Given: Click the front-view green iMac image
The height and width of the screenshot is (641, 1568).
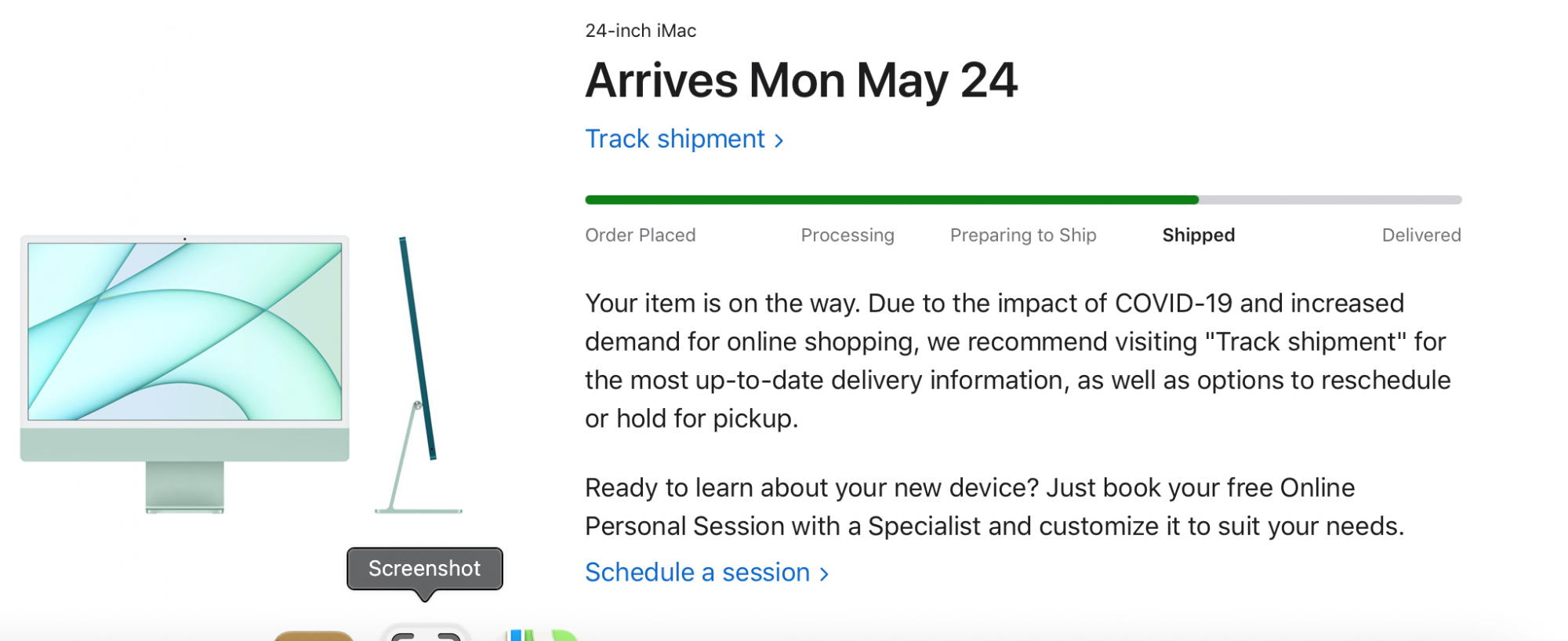Looking at the screenshot, I should (185, 374).
